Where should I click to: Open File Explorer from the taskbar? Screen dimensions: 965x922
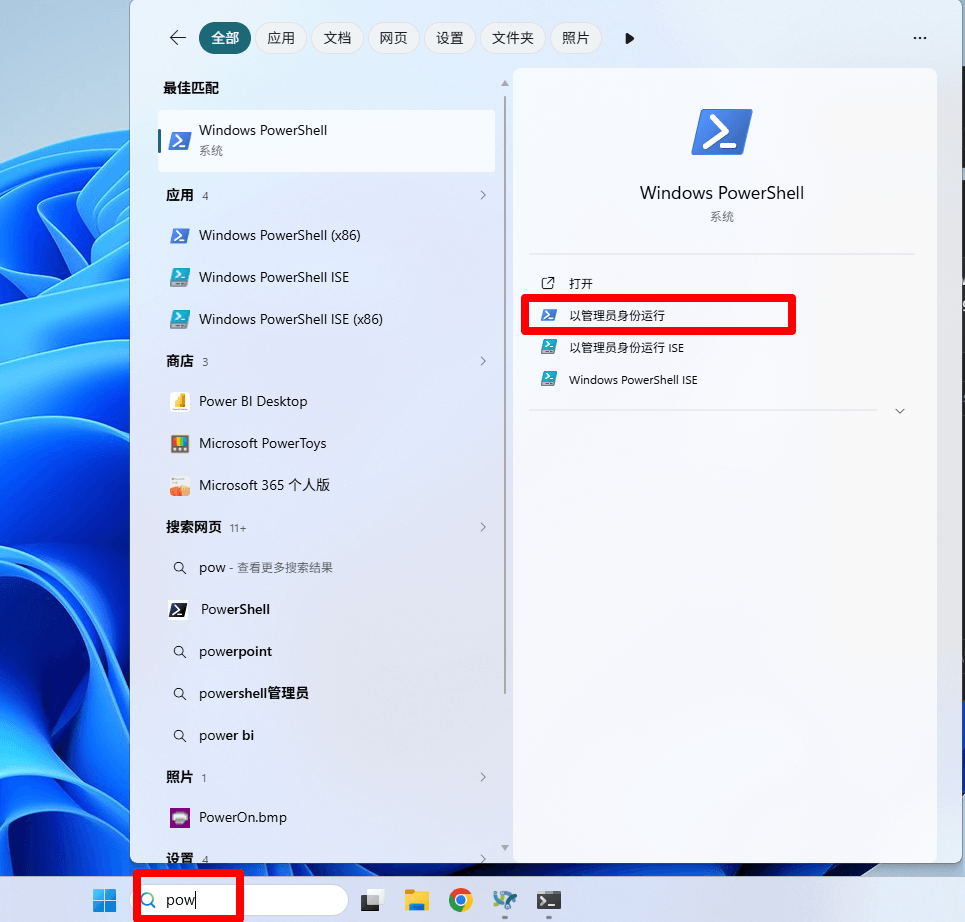click(x=417, y=900)
